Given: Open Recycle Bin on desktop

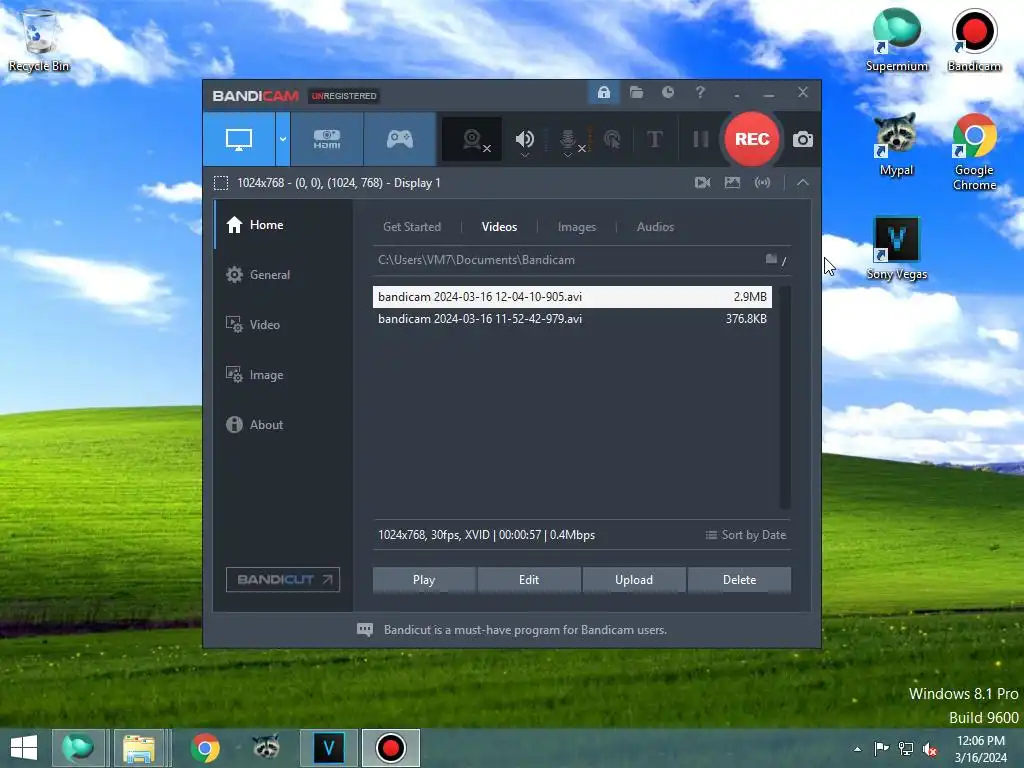Looking at the screenshot, I should click(39, 40).
